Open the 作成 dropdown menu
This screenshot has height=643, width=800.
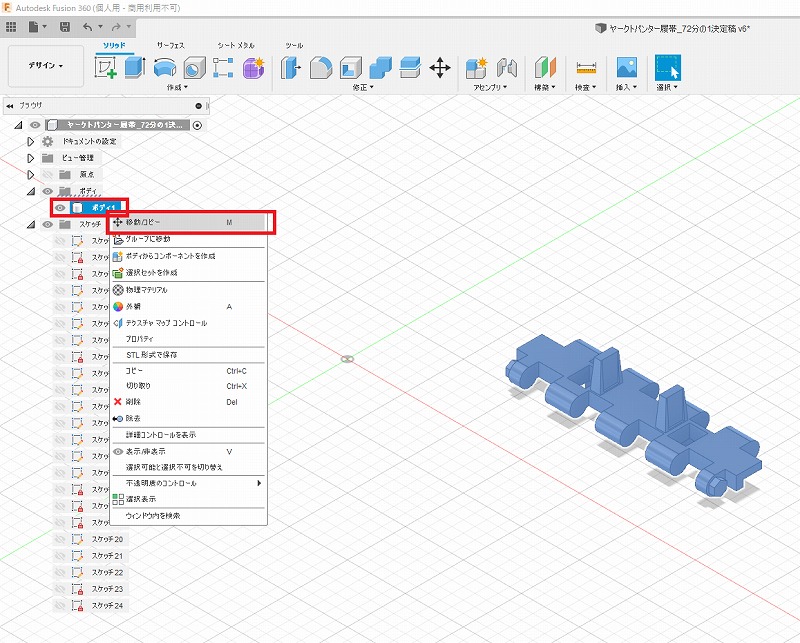point(179,88)
